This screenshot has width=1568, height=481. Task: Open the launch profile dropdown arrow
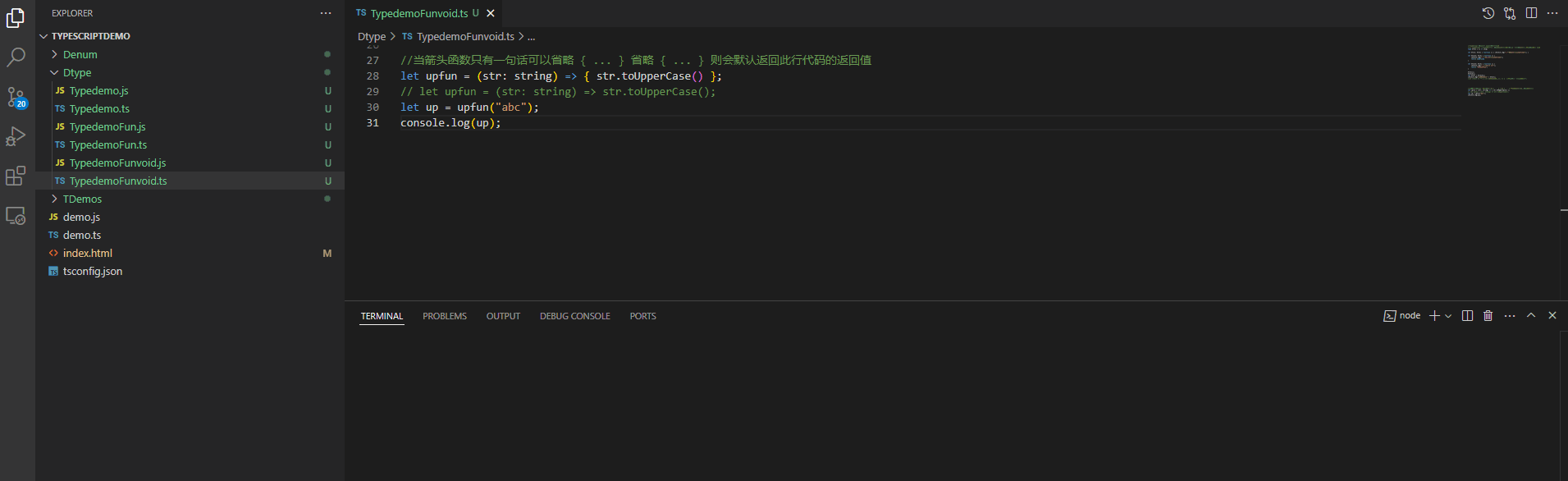pyautogui.click(x=1448, y=316)
